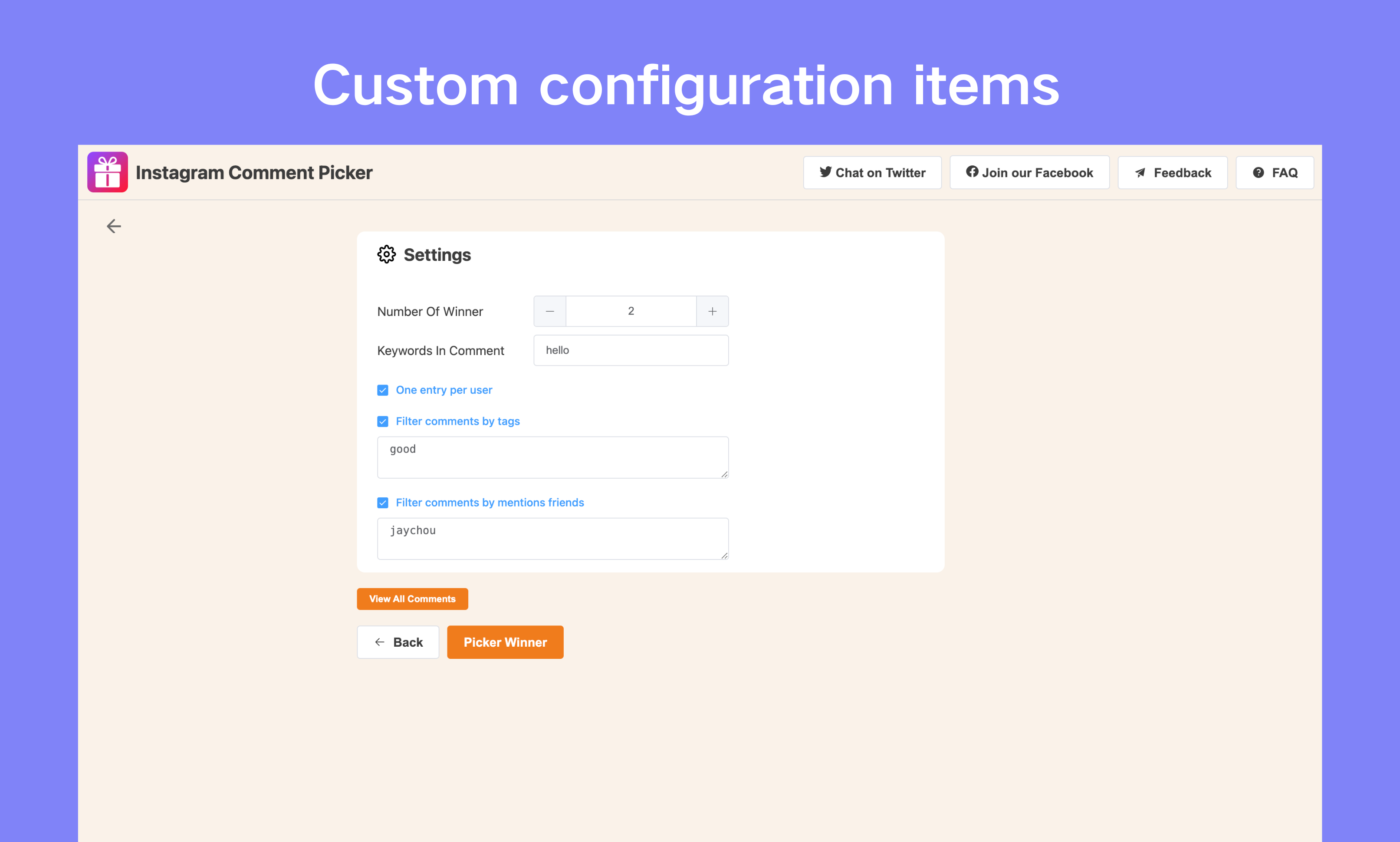Click the Instagram Comment Picker logo icon

tap(108, 172)
